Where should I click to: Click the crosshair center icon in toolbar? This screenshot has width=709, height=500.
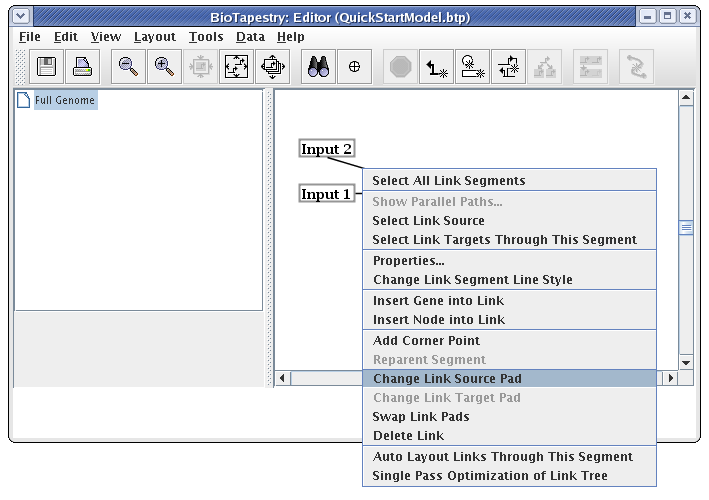354,67
